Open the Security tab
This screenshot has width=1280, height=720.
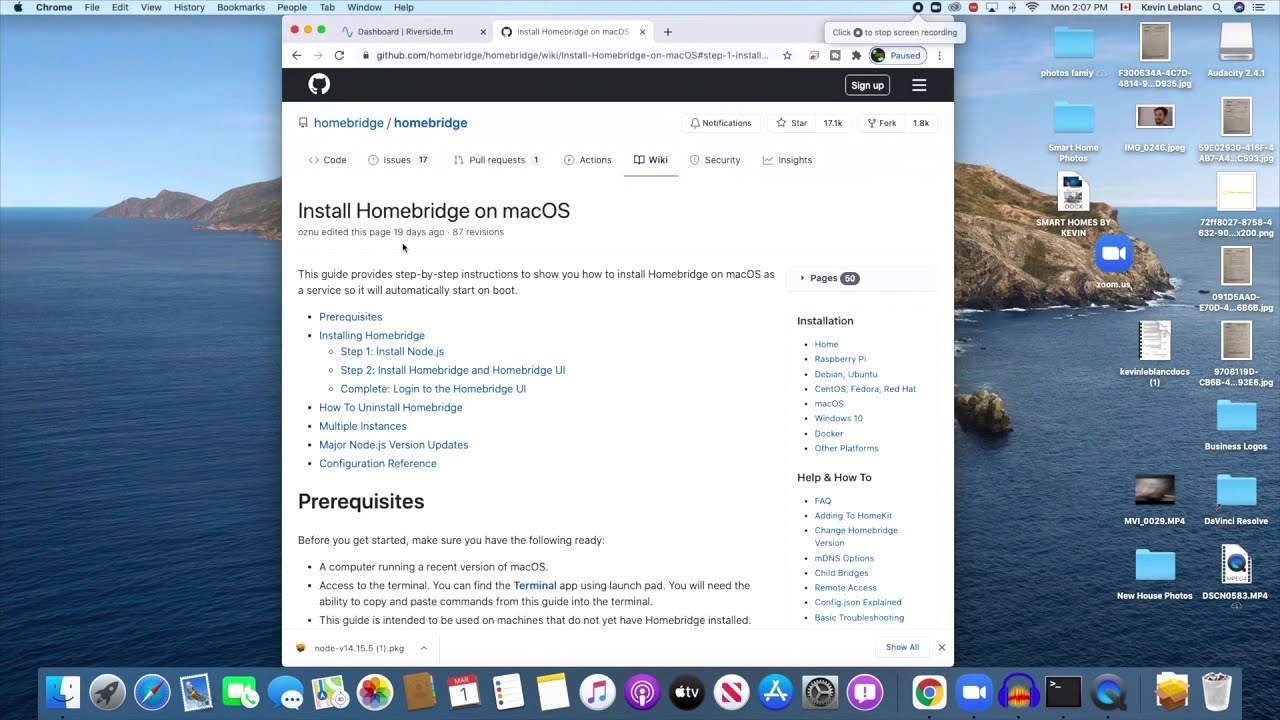coord(715,160)
